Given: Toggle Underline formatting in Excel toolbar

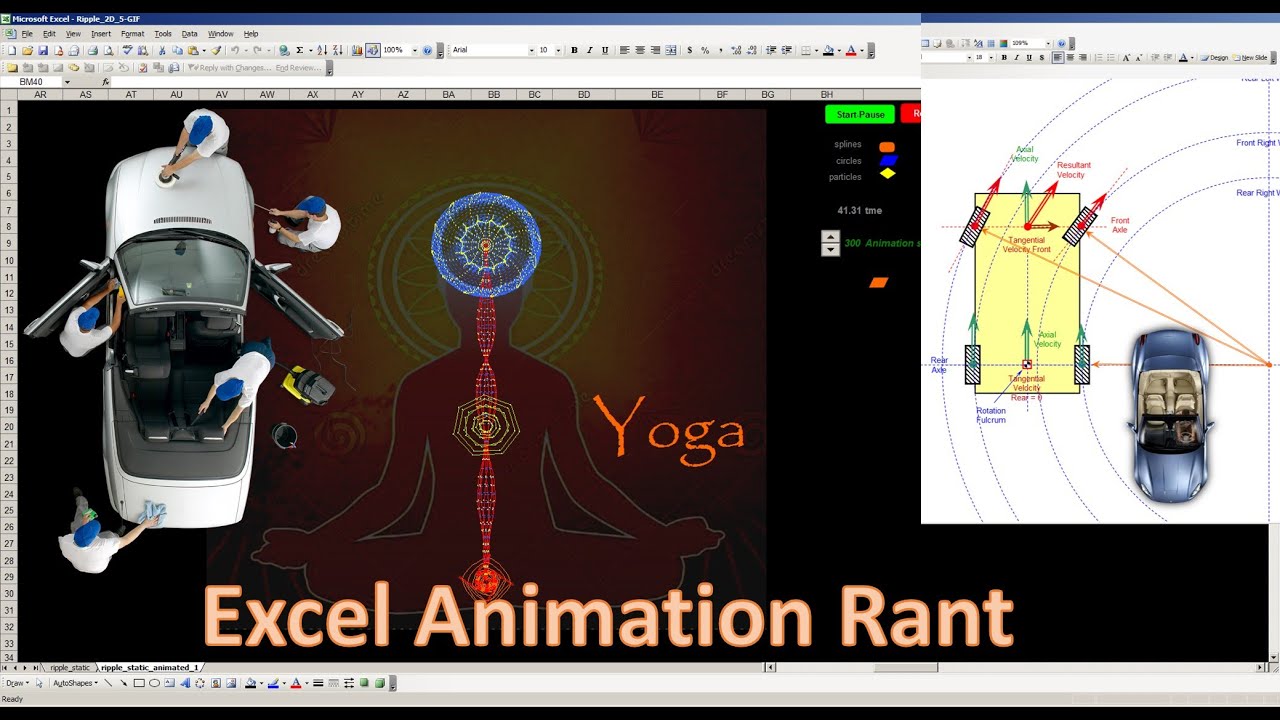Looking at the screenshot, I should [x=605, y=50].
